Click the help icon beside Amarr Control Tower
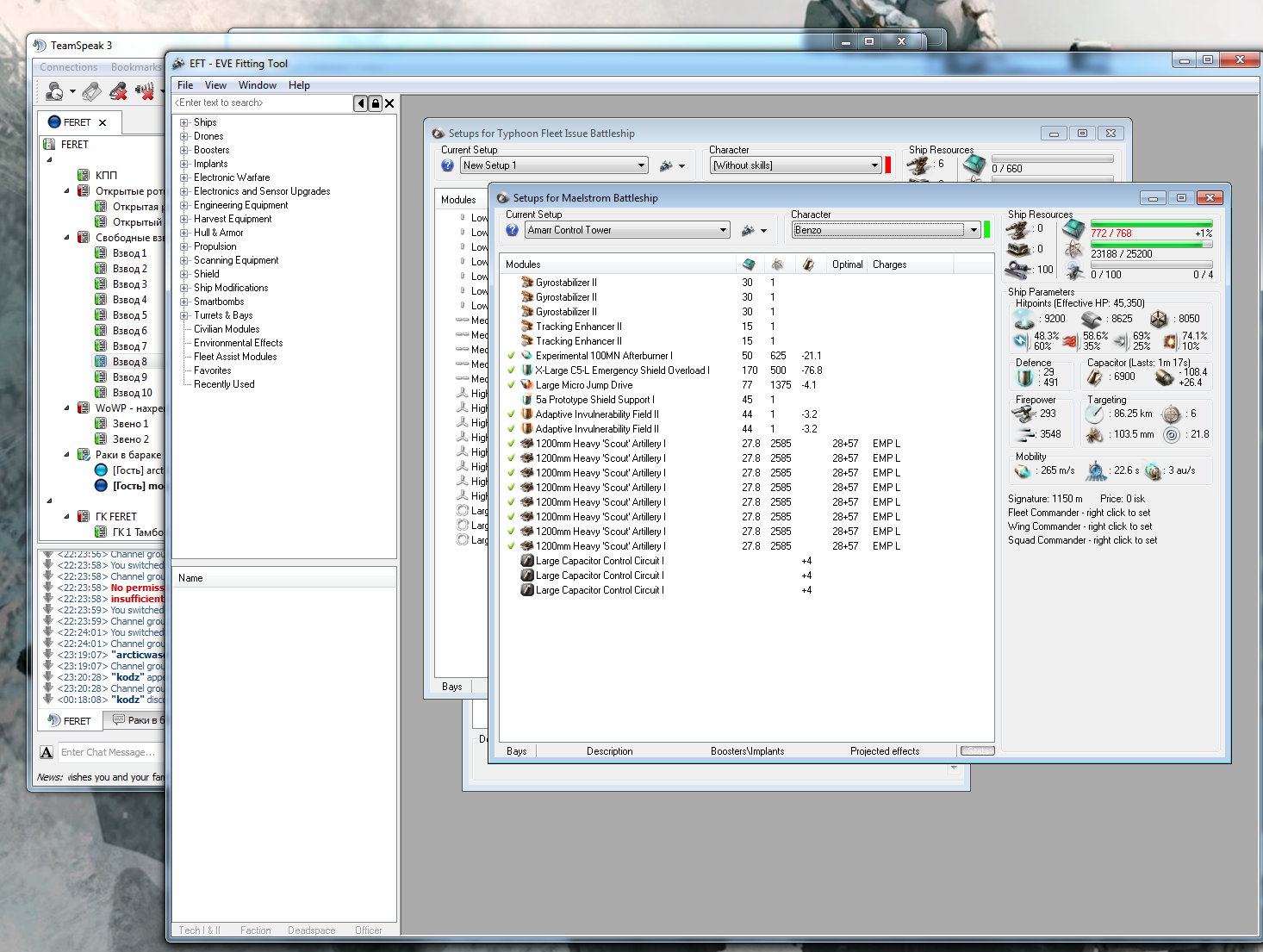This screenshot has width=1263, height=952. click(x=512, y=230)
